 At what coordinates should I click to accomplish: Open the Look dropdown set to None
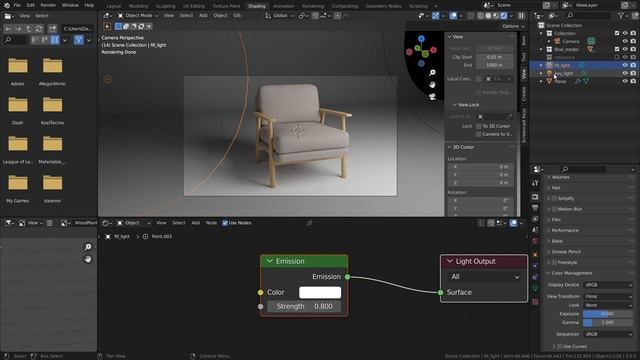(x=608, y=305)
